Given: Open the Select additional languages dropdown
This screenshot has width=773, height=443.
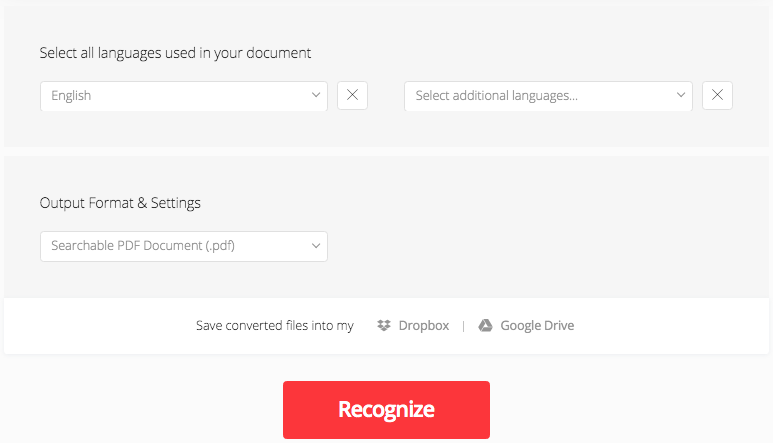Looking at the screenshot, I should click(x=548, y=96).
